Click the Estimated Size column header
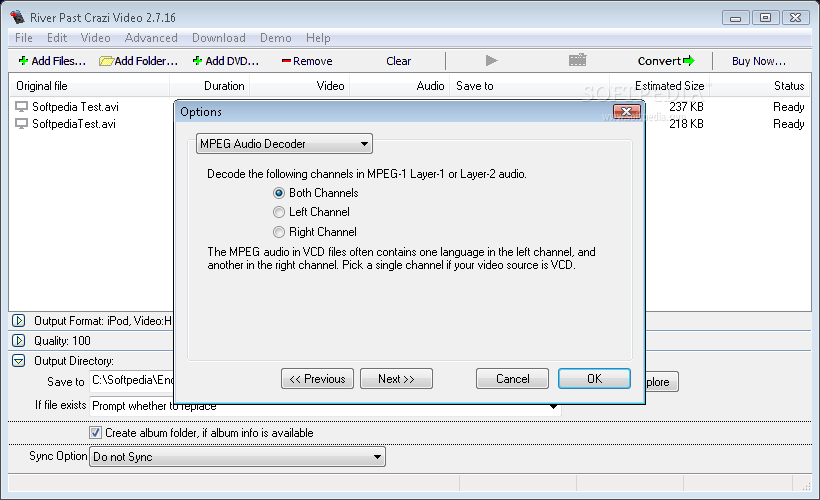Viewport: 820px width, 500px height. pos(658,86)
